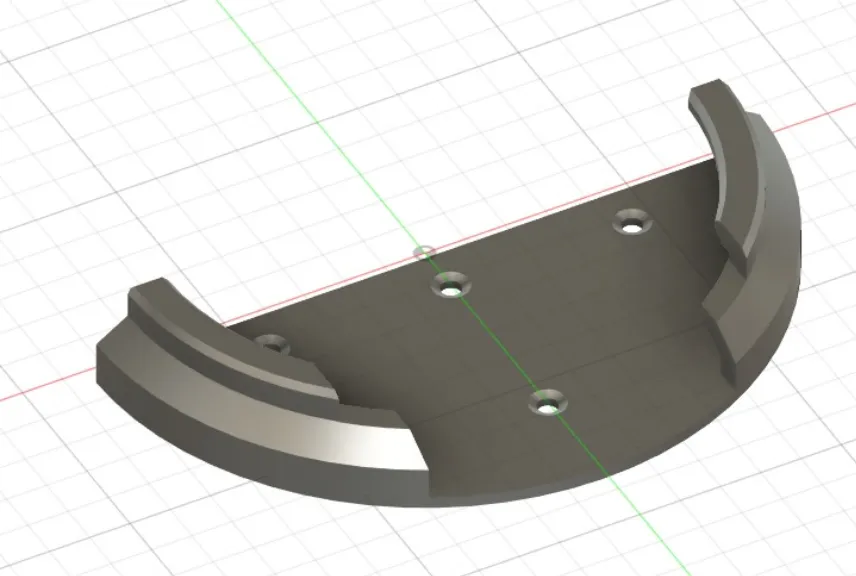Viewport: 856px width, 576px height.
Task: Select the lower countersunk hole
Action: (546, 406)
